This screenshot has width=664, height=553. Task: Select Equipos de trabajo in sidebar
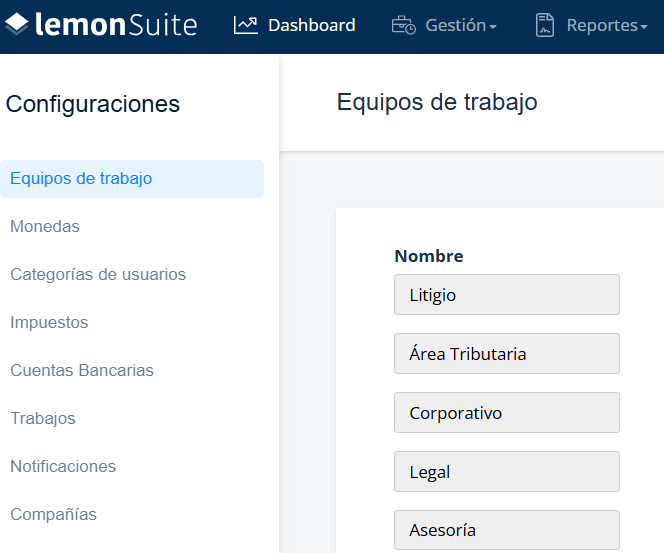(132, 179)
